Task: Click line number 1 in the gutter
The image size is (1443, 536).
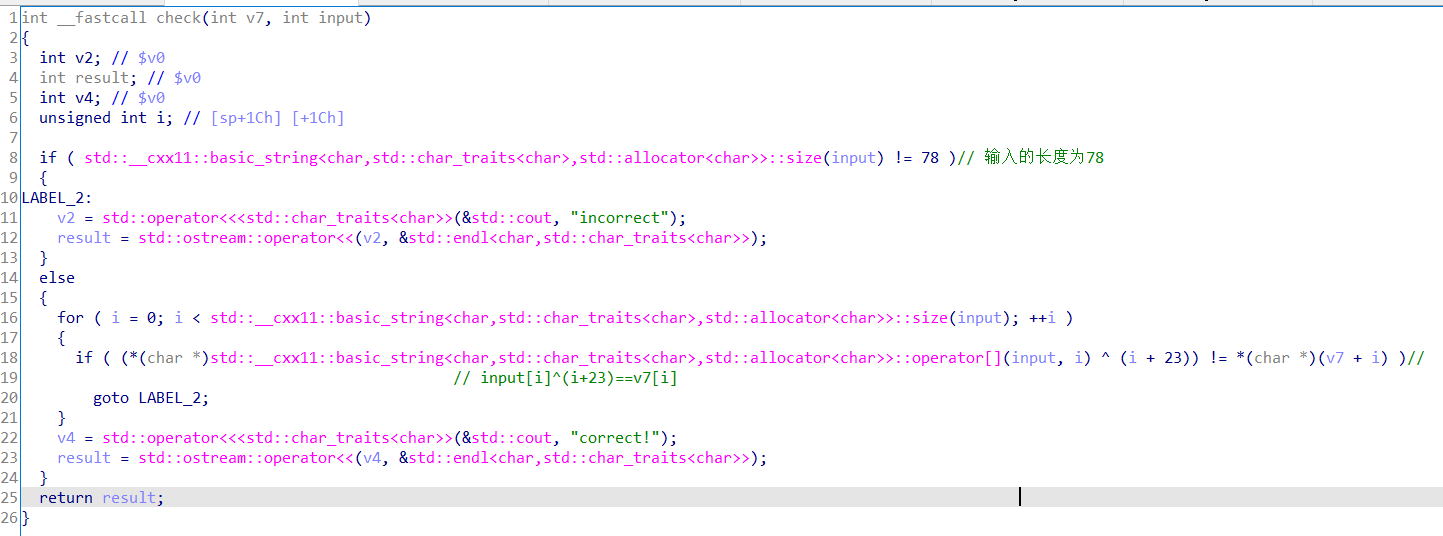Action: [x=12, y=18]
